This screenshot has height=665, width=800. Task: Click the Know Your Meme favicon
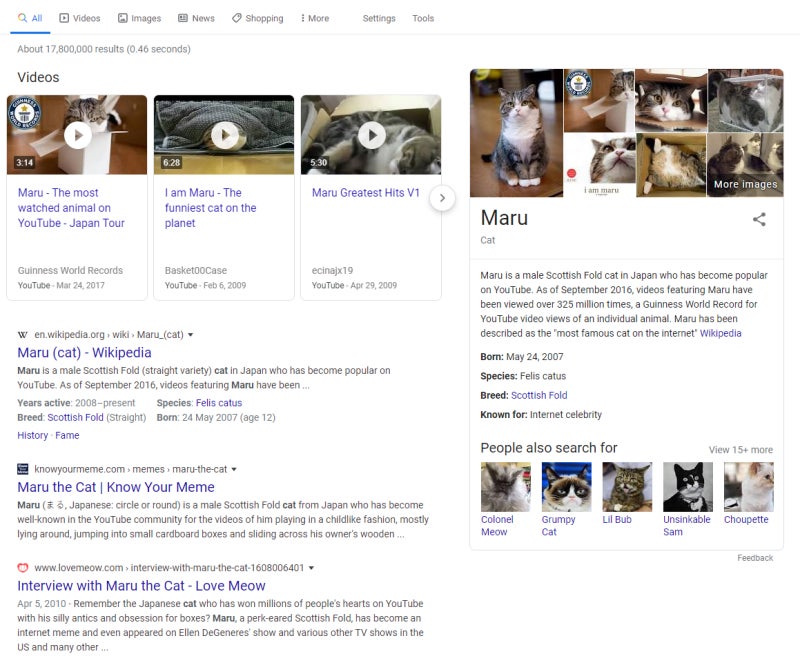22,469
